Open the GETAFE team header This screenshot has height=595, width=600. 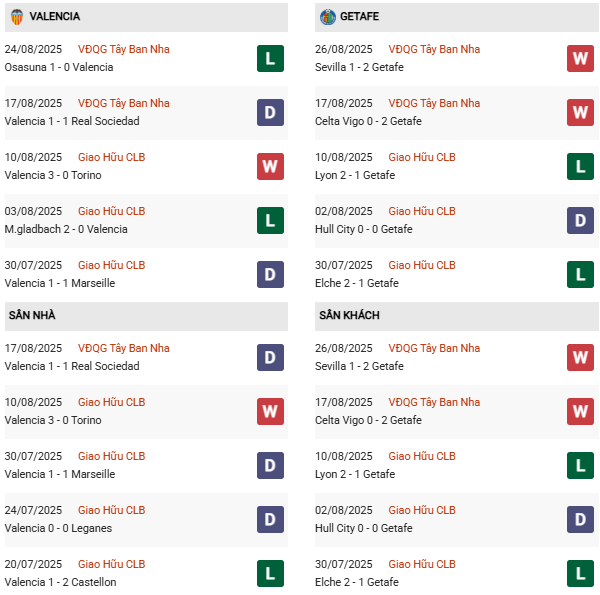pos(359,17)
